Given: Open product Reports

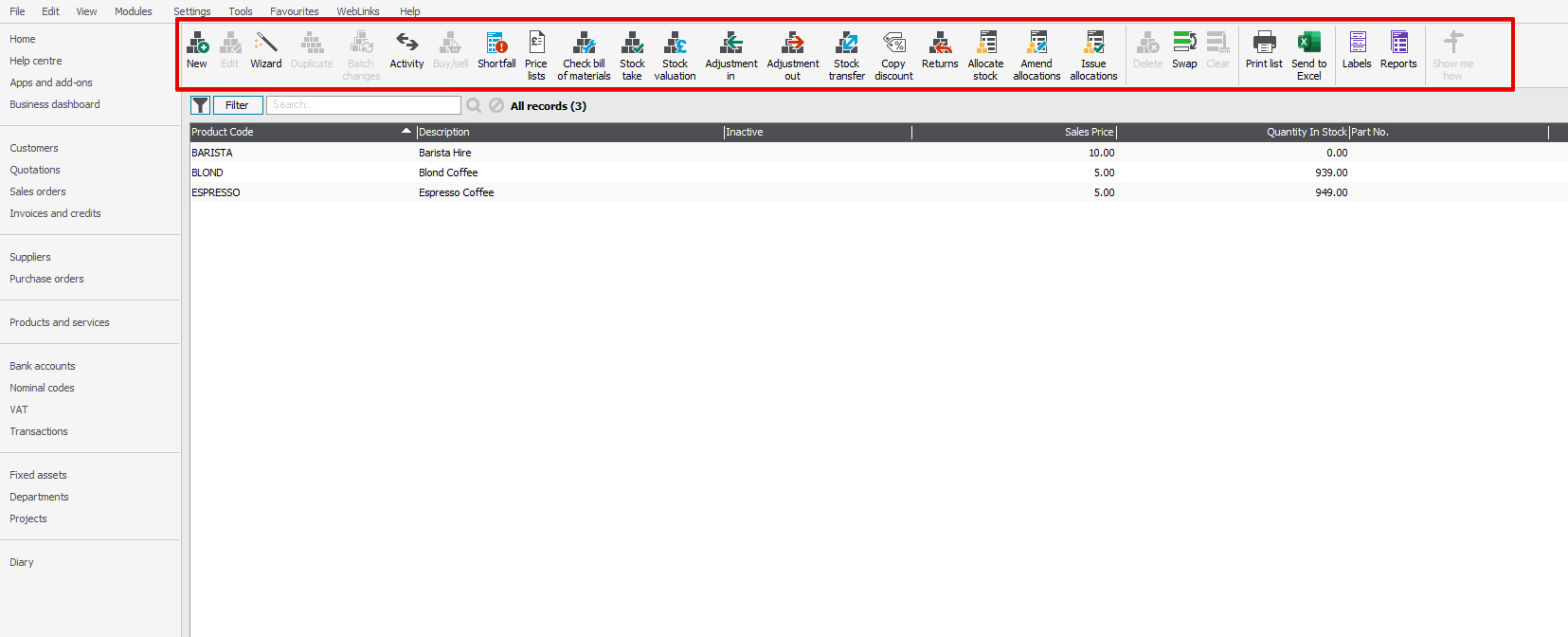Looking at the screenshot, I should point(1398,50).
